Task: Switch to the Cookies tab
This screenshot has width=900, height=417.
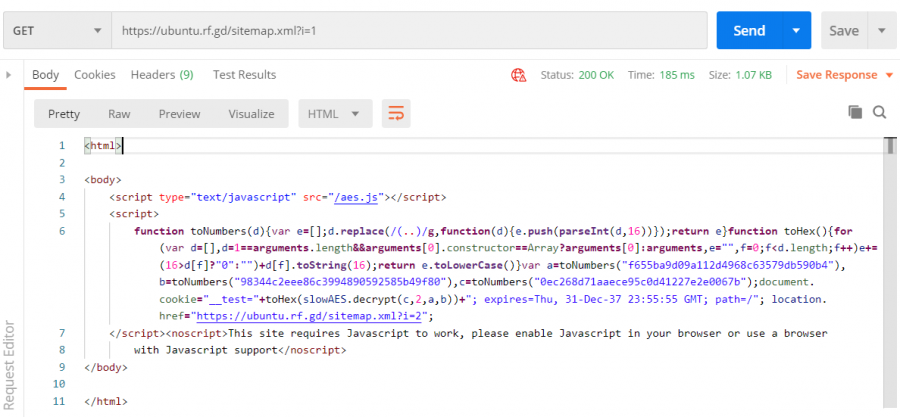Action: 95,75
